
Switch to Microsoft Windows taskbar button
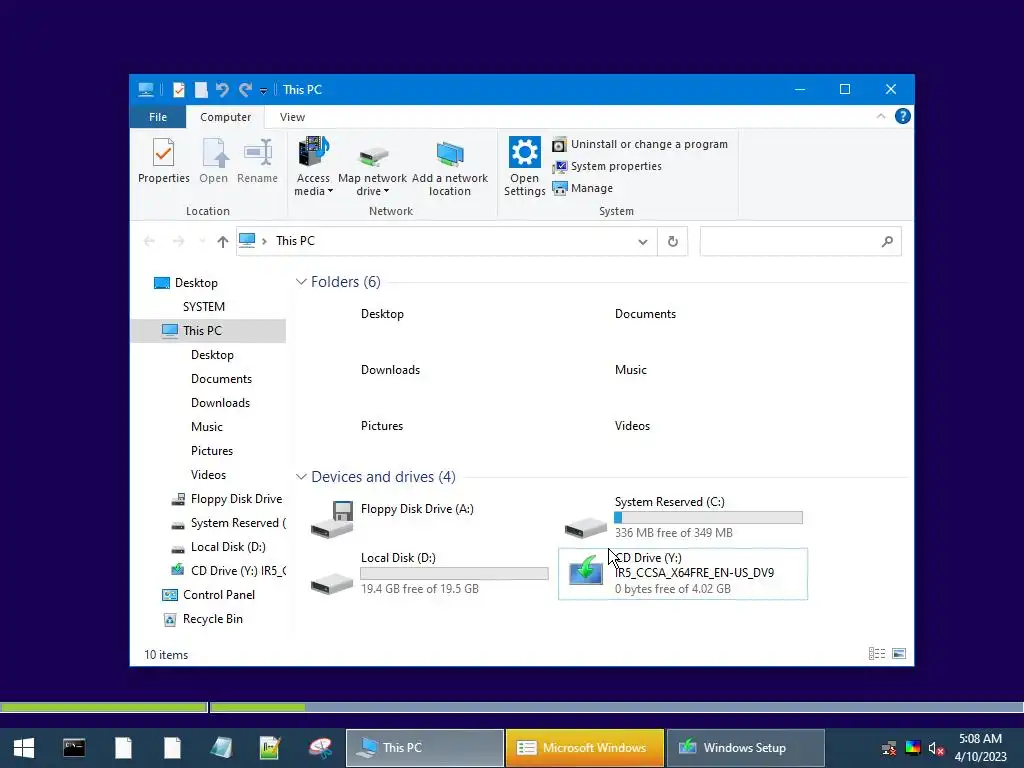click(584, 748)
